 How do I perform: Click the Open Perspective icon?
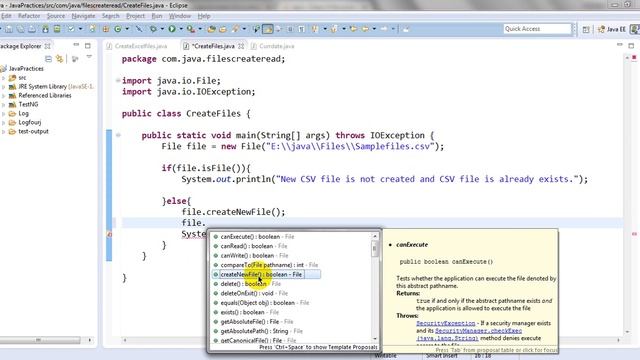pyautogui.click(x=586, y=29)
